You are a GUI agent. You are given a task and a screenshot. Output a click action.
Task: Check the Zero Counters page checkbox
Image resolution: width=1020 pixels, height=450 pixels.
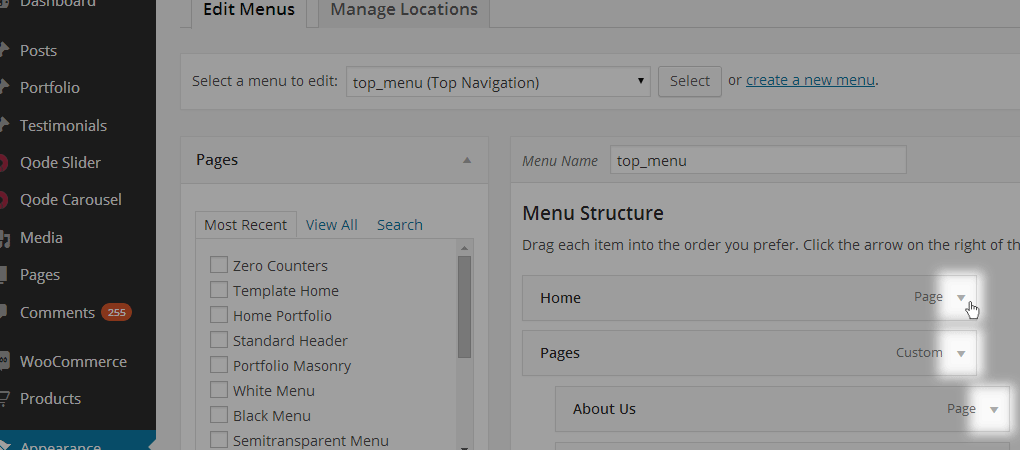point(219,265)
